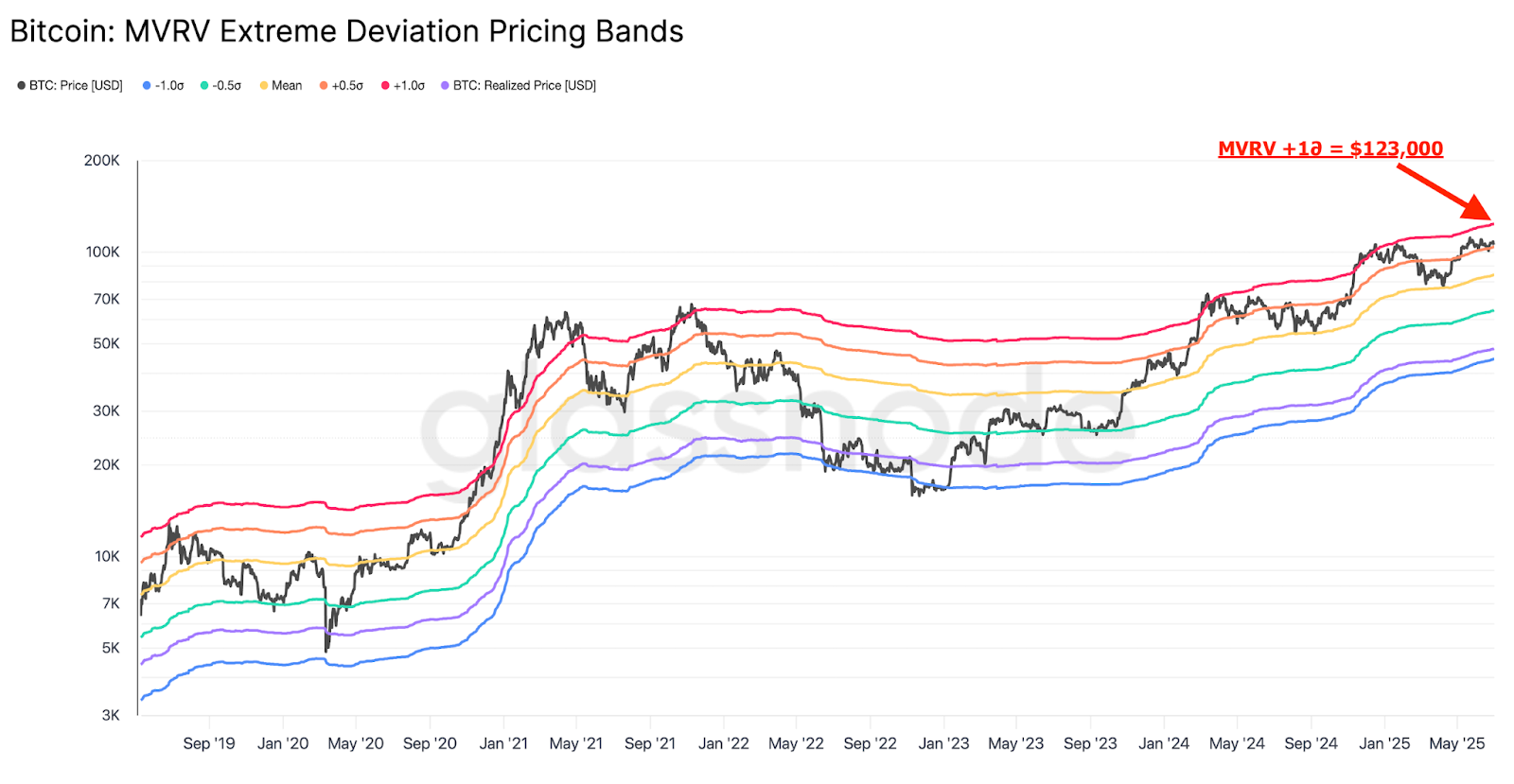The height and width of the screenshot is (784, 1514).
Task: Click the red +1.0σ legend dot
Action: tap(386, 85)
